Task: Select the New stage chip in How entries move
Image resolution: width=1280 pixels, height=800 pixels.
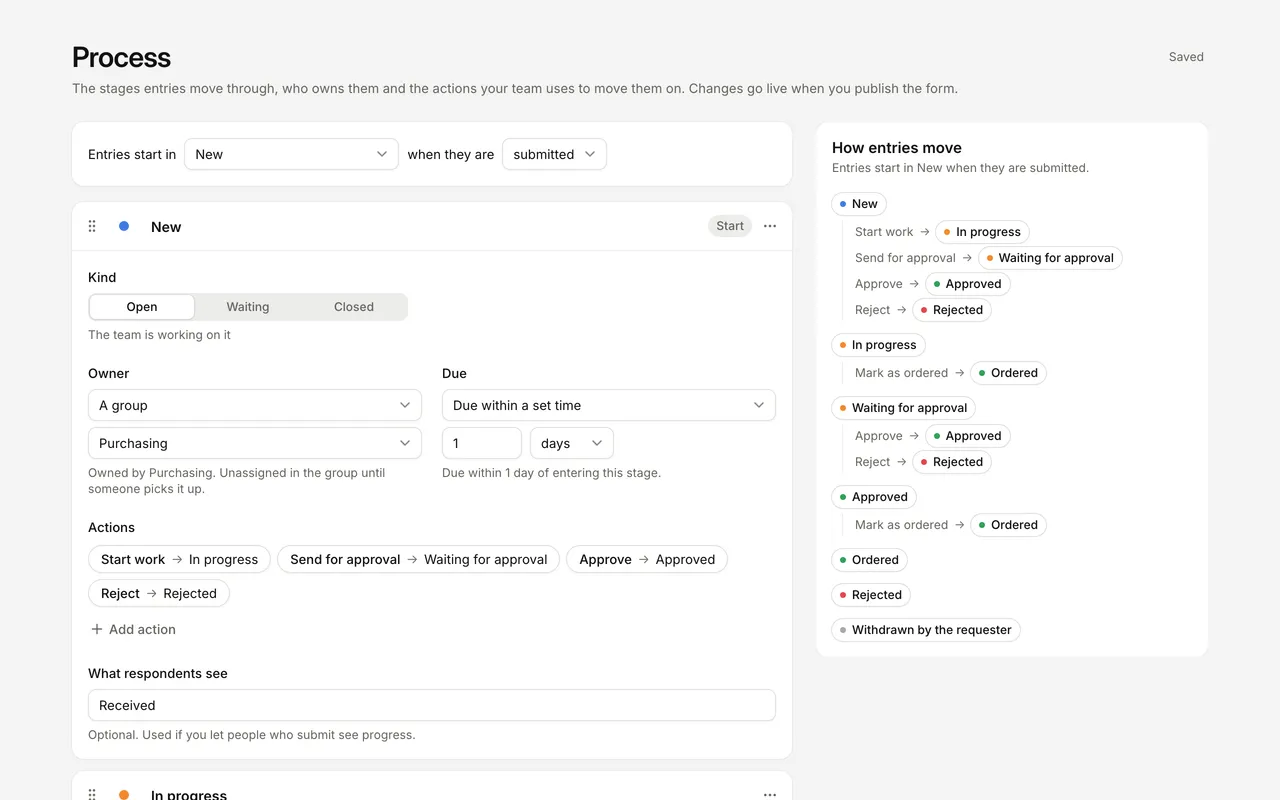Action: 859,204
